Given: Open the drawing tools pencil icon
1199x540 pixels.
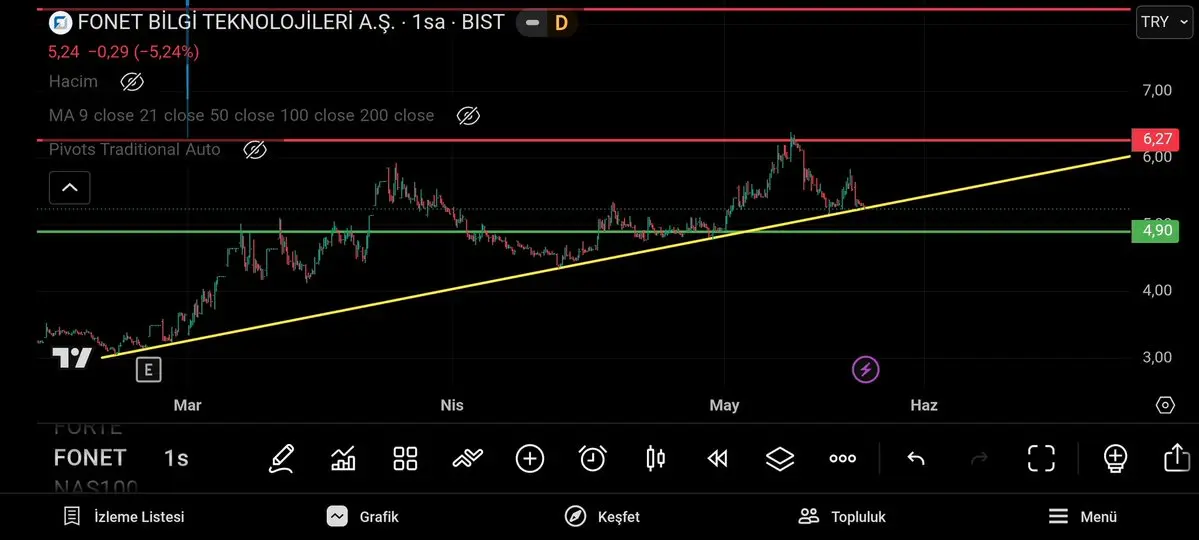Looking at the screenshot, I should (x=281, y=458).
